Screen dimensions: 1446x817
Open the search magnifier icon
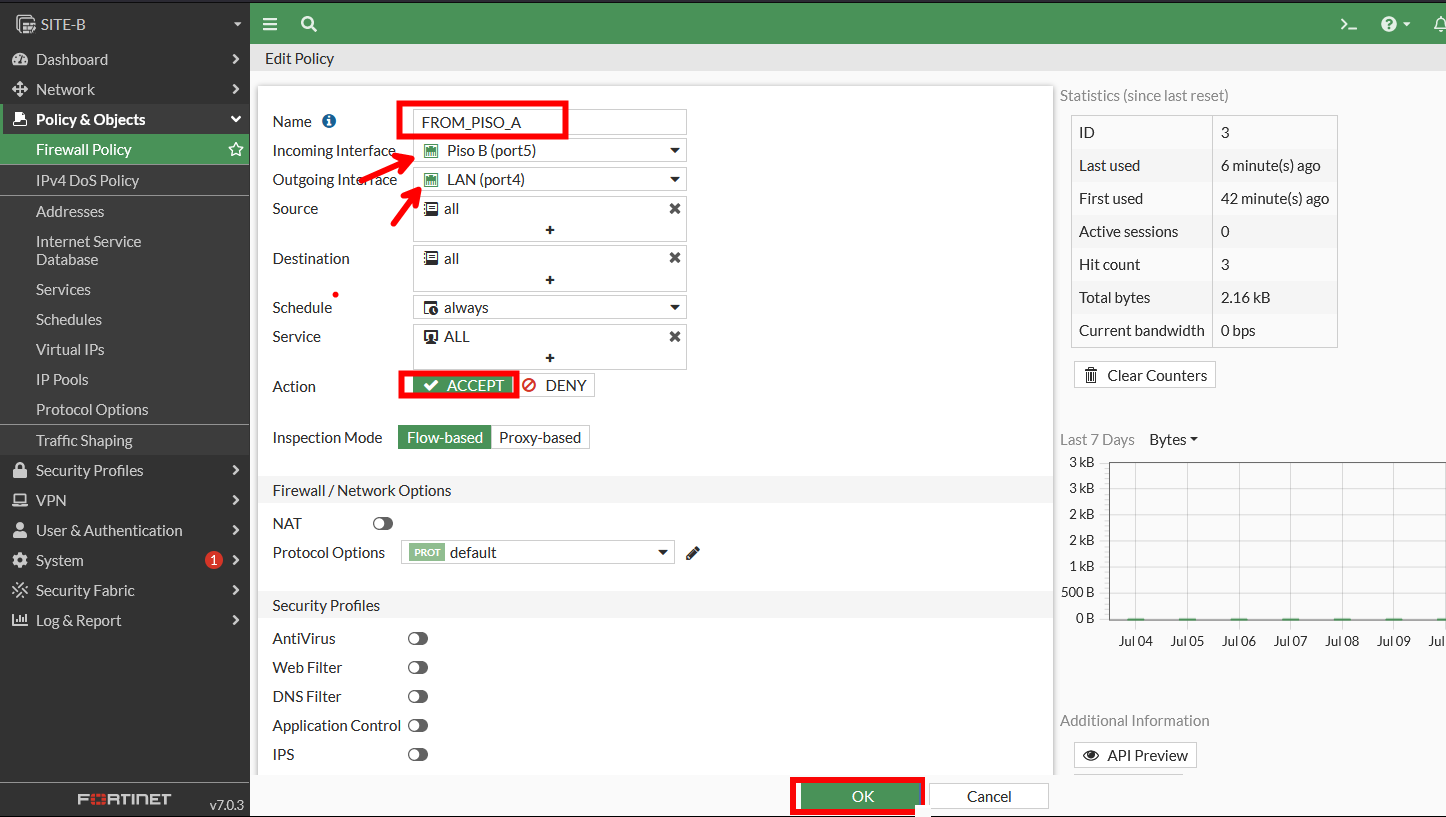309,24
